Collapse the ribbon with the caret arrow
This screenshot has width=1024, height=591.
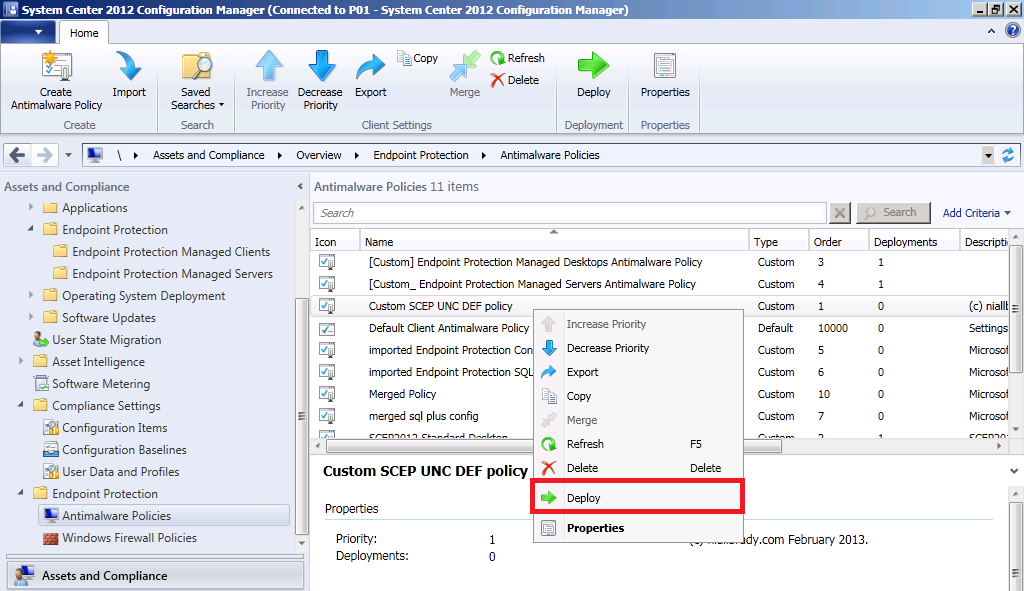pyautogui.click(x=991, y=31)
